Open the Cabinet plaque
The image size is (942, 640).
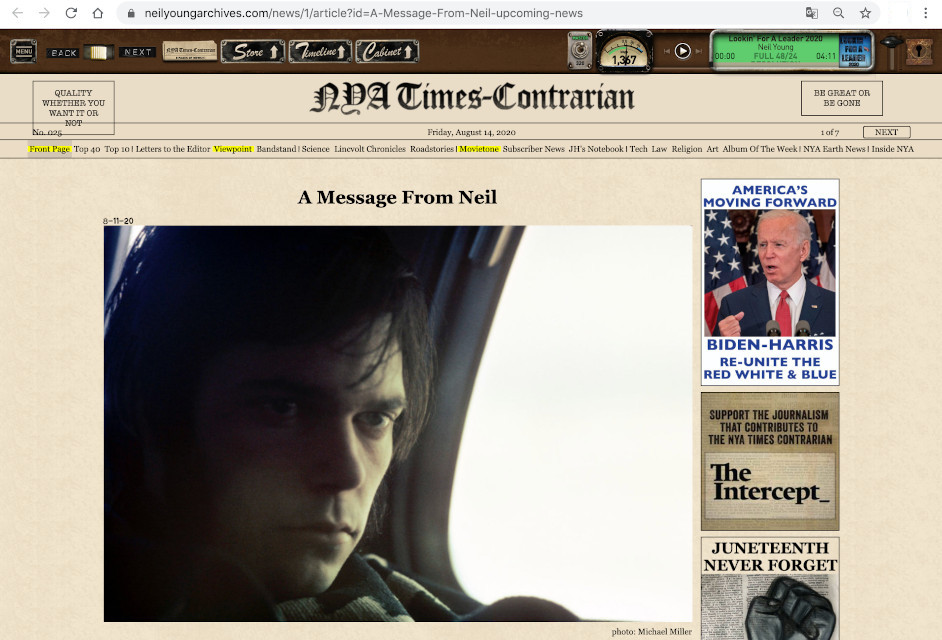tap(387, 52)
